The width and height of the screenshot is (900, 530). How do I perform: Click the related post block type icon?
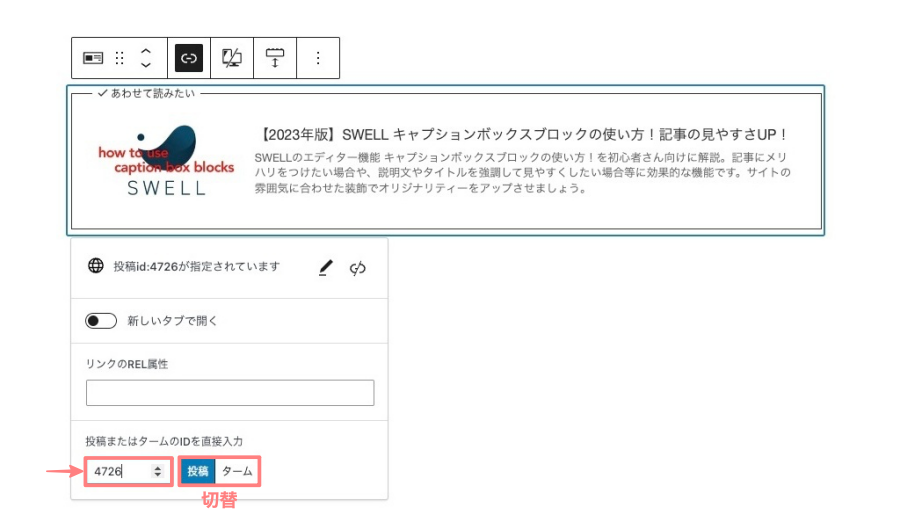coord(93,58)
